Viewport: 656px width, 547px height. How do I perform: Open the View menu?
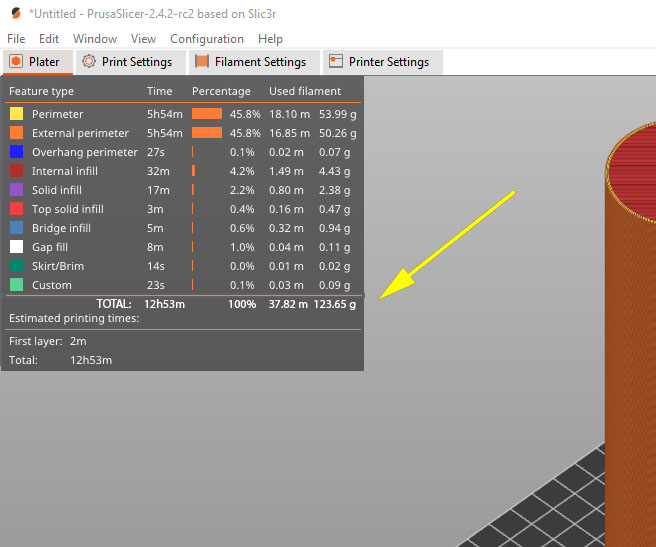143,39
